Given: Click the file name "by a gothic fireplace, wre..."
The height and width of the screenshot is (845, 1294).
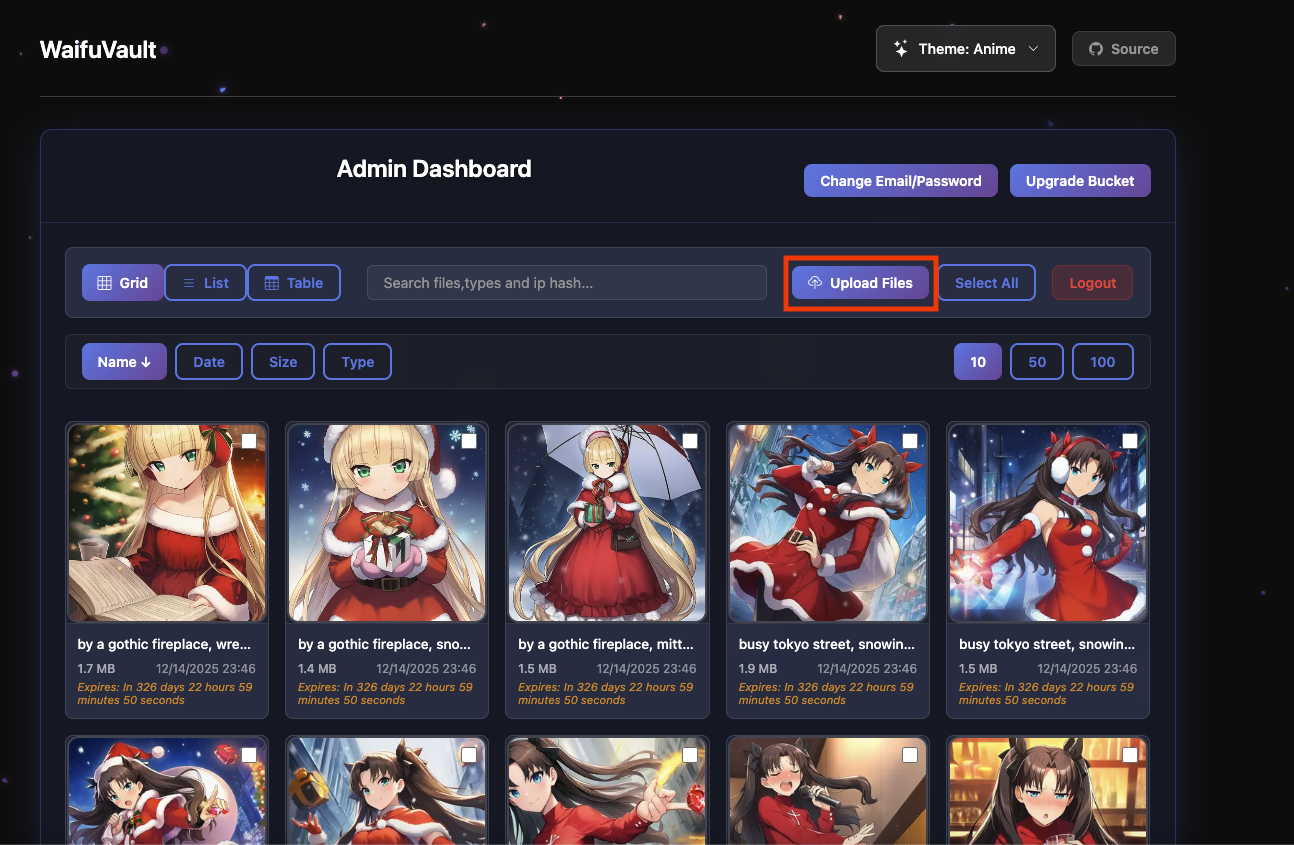Looking at the screenshot, I should coord(165,645).
